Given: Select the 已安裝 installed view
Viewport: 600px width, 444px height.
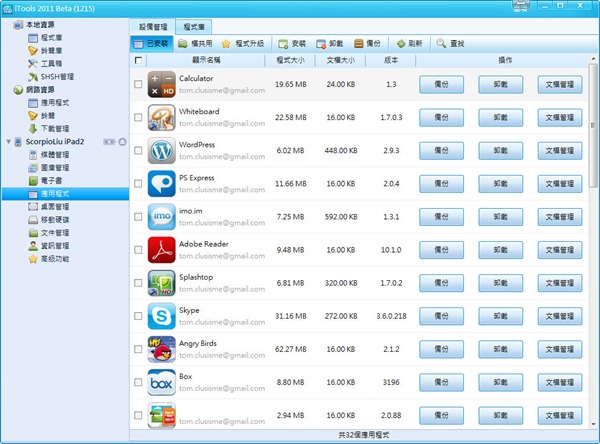Looking at the screenshot, I should coord(152,44).
